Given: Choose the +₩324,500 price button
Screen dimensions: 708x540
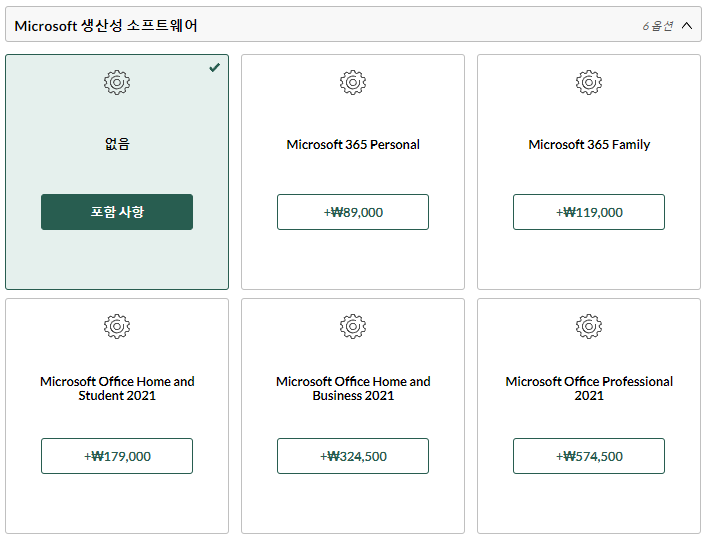Looking at the screenshot, I should click(353, 456).
